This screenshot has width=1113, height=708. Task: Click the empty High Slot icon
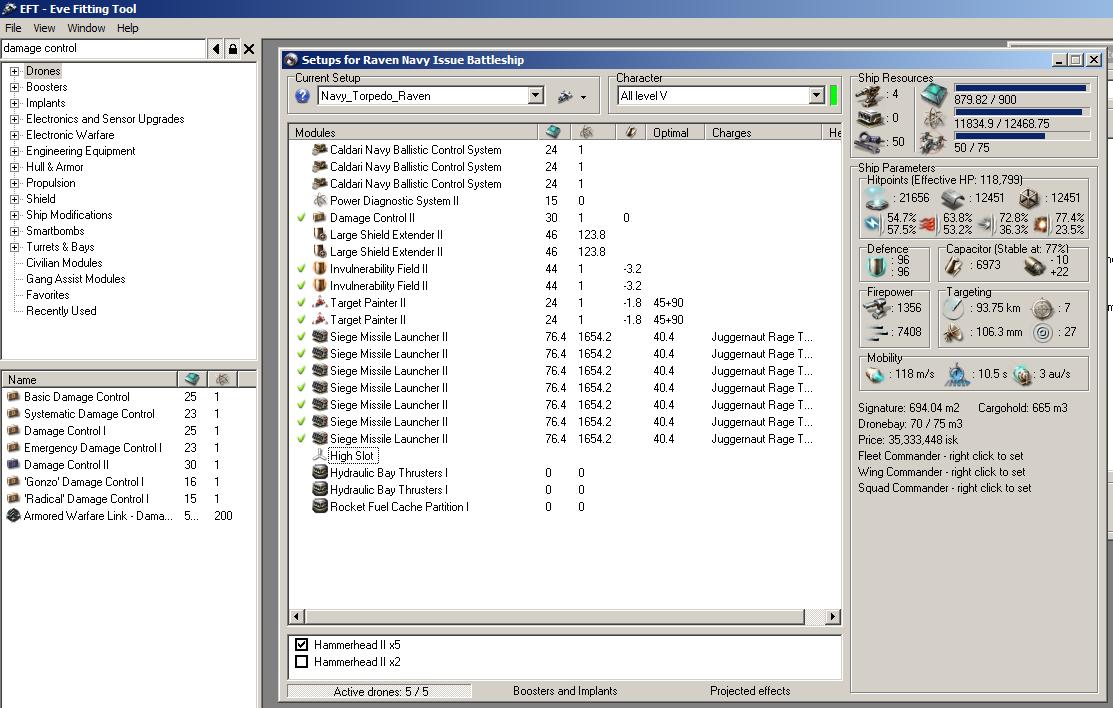pos(319,455)
